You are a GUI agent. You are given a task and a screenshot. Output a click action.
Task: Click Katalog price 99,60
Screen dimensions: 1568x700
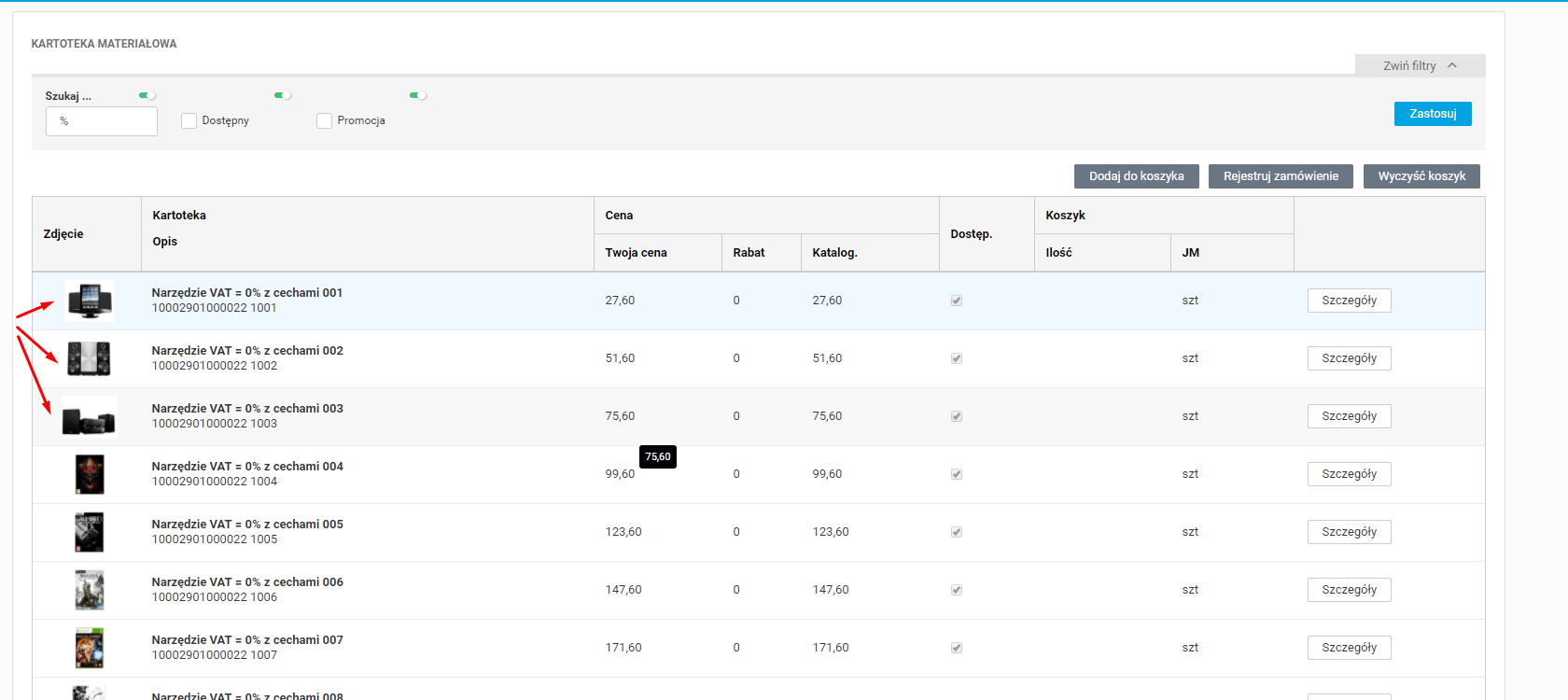[x=827, y=474]
